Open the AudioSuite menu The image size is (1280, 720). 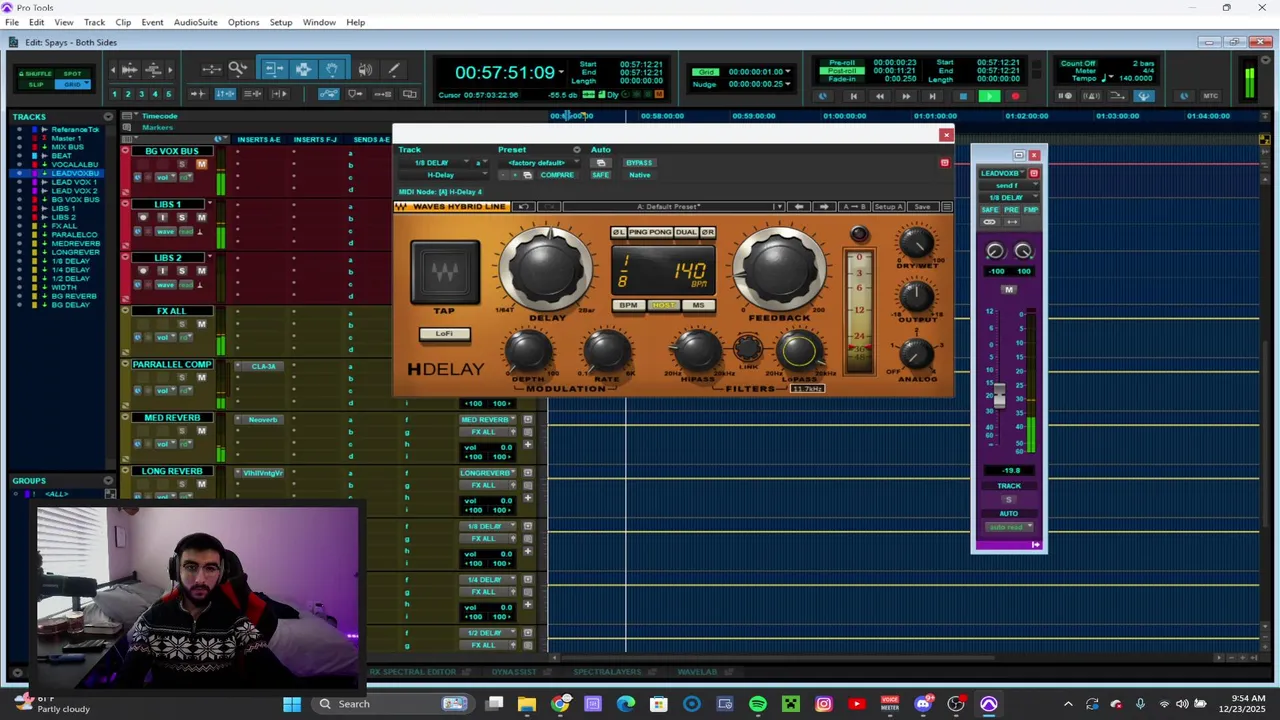195,22
